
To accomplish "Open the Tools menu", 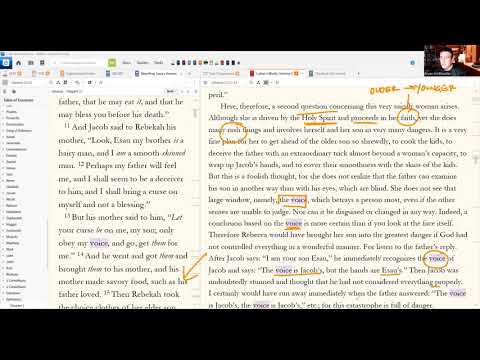I will tap(158, 63).
